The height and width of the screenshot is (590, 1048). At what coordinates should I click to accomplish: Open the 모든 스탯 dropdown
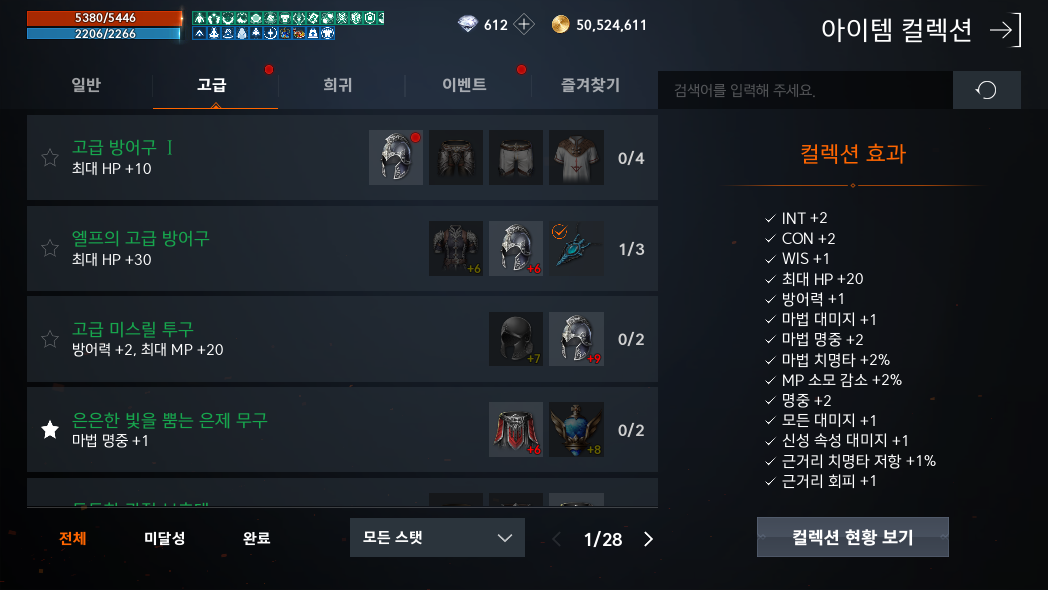coord(437,537)
